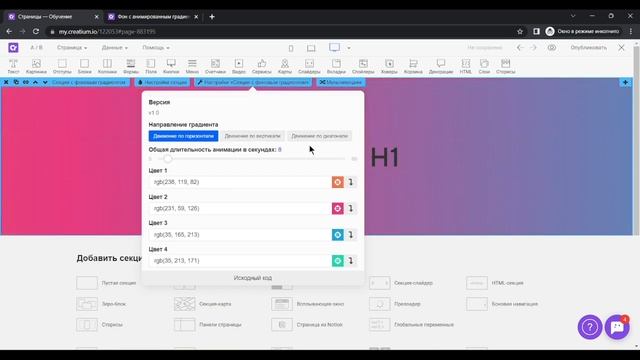640x360 pixels.
Task: Select the Слои (Layers) element
Action: click(484, 66)
